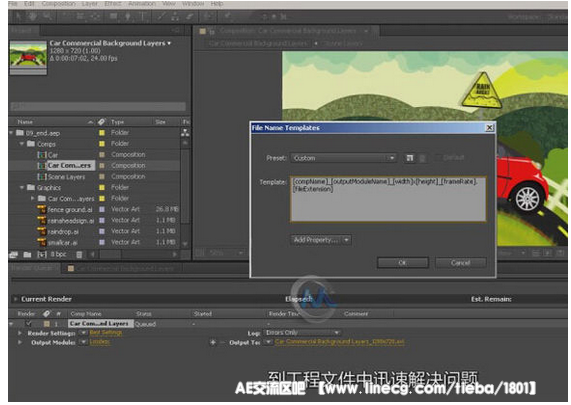The width and height of the screenshot is (571, 405).
Task: Click inside the Template text field
Action: tap(388, 199)
